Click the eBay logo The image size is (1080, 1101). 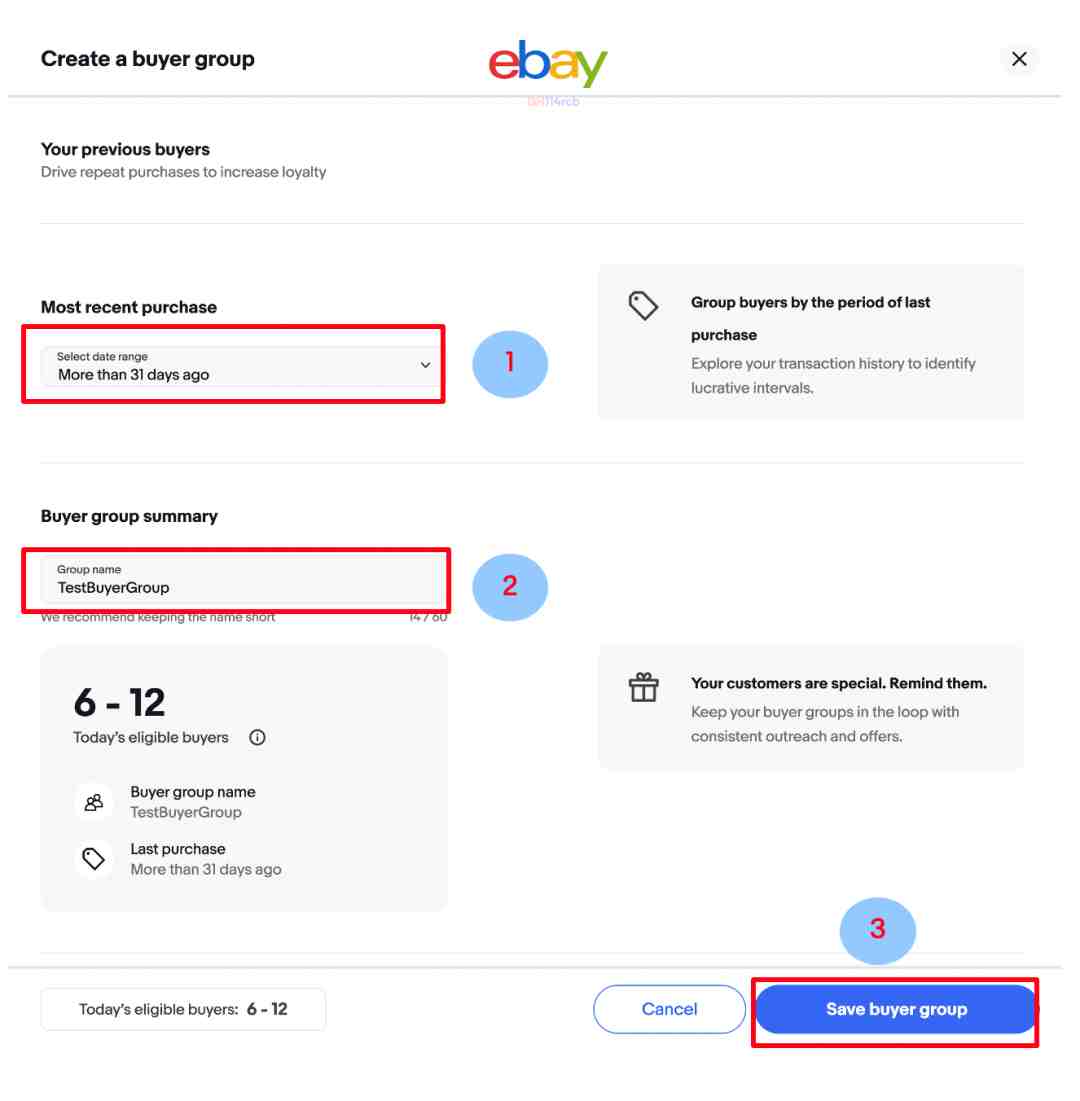pyautogui.click(x=548, y=64)
